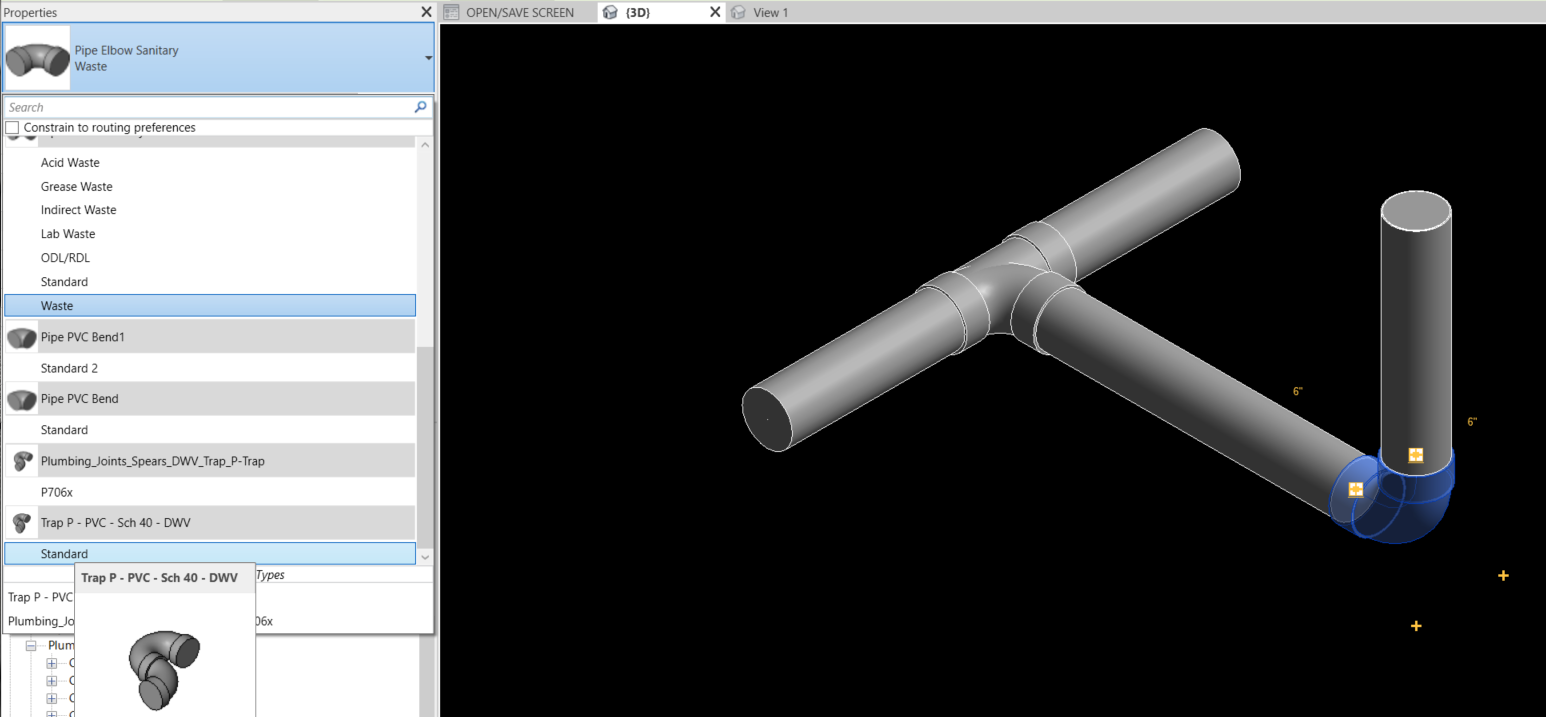
Task: Collapse the Plumbing node in the project browser
Action: (33, 644)
